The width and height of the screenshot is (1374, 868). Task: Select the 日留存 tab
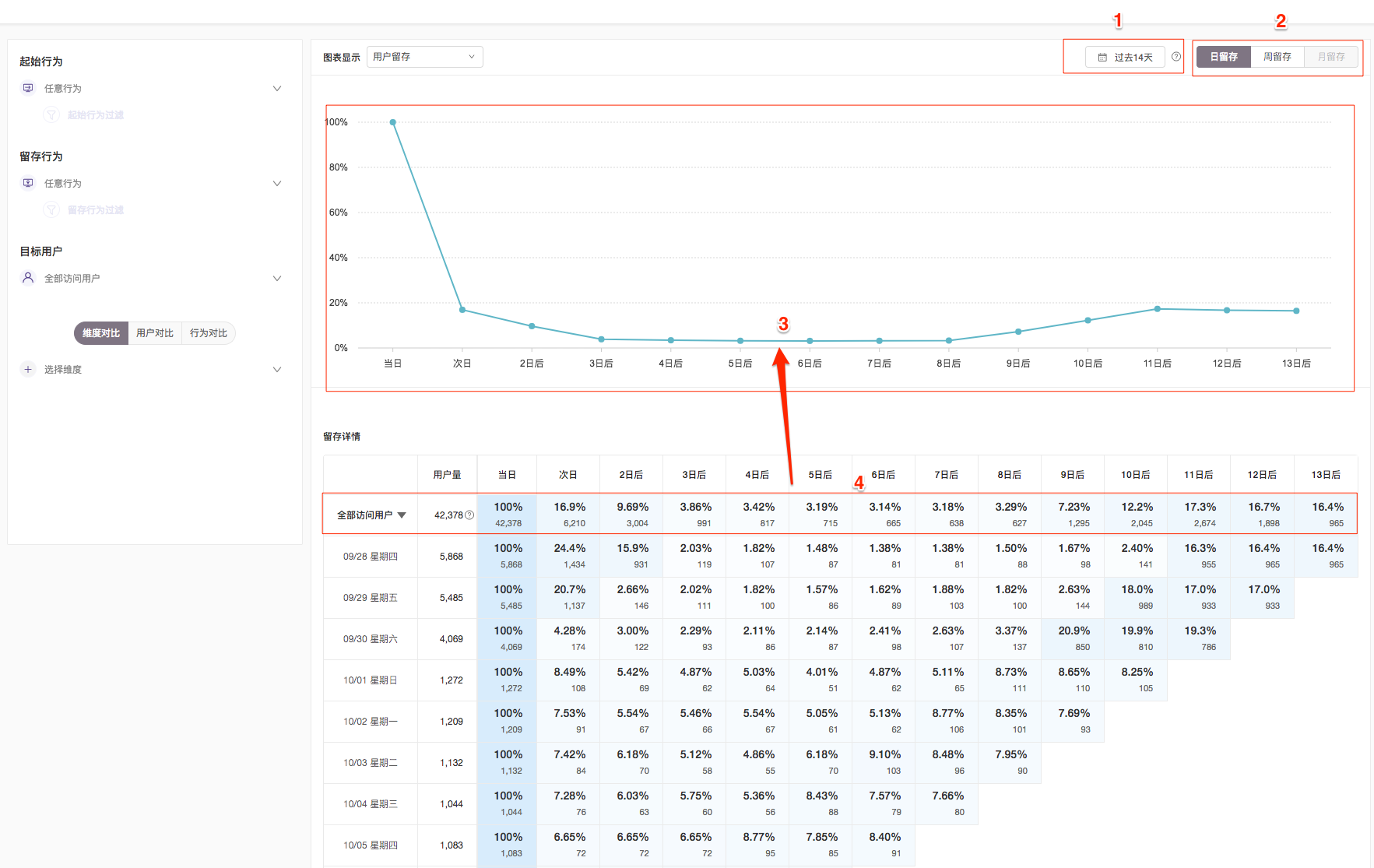tap(1223, 57)
